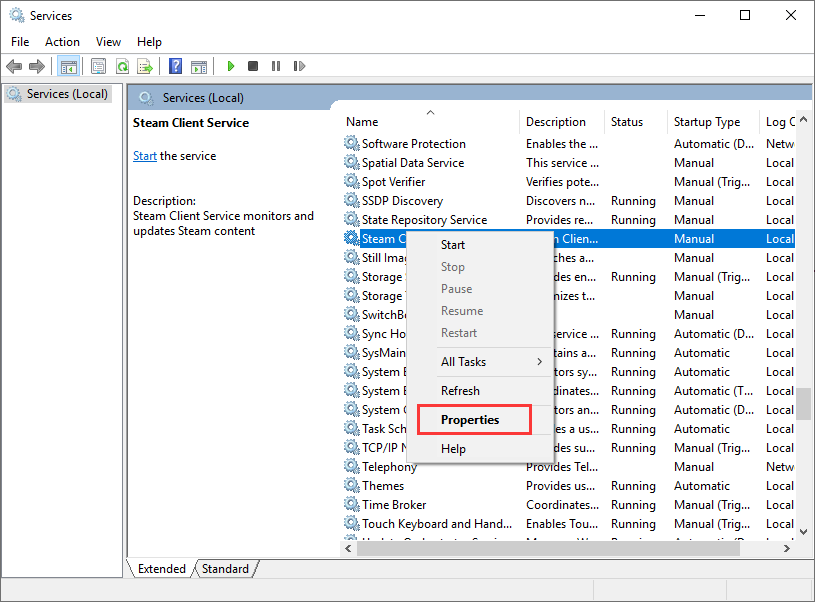815x602 pixels.
Task: Open the Help menu in the menu bar
Action: [x=149, y=42]
